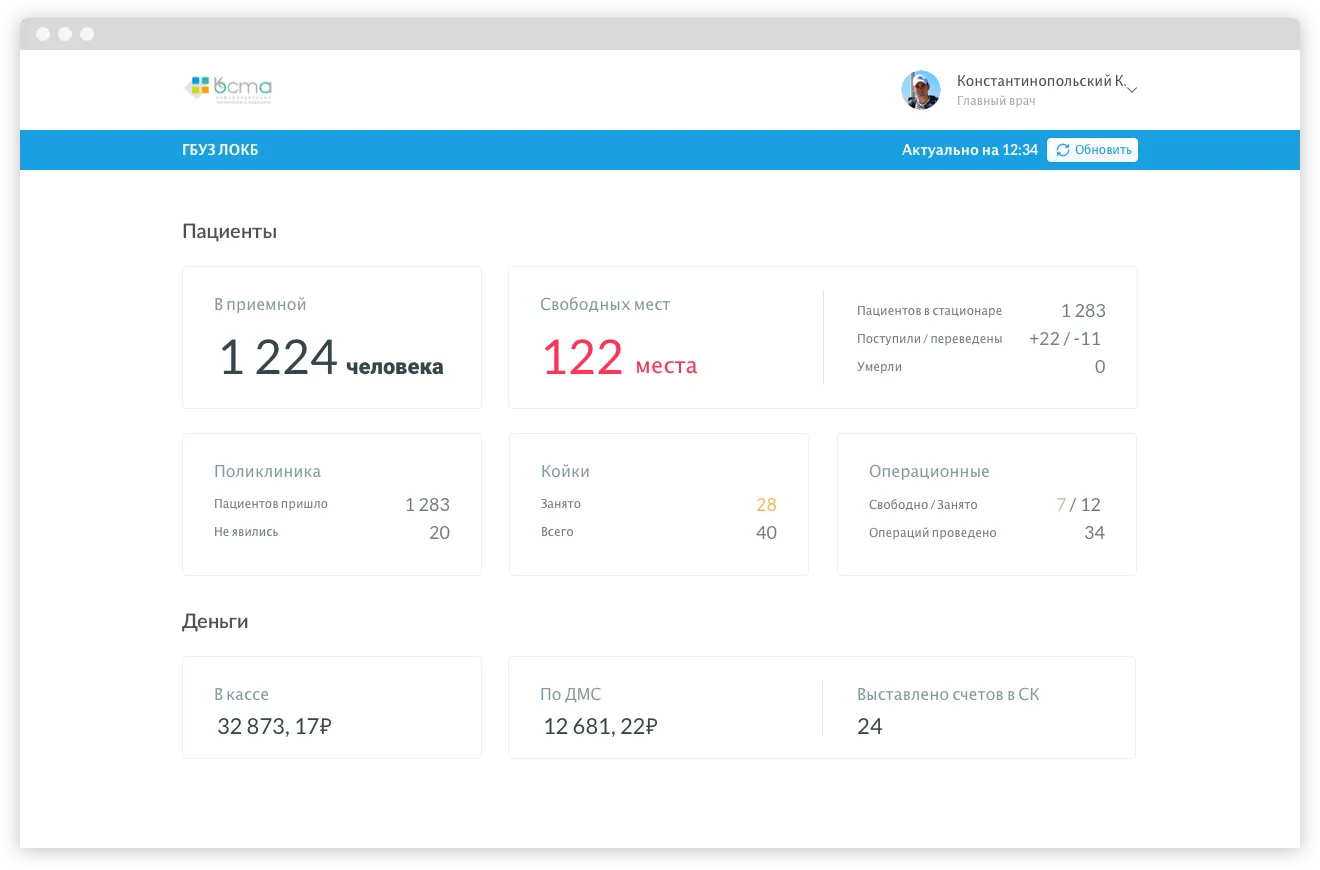Expand the Константинопольский К. user menu chevron
This screenshot has height=870, width=1320.
pyautogui.click(x=1131, y=89)
